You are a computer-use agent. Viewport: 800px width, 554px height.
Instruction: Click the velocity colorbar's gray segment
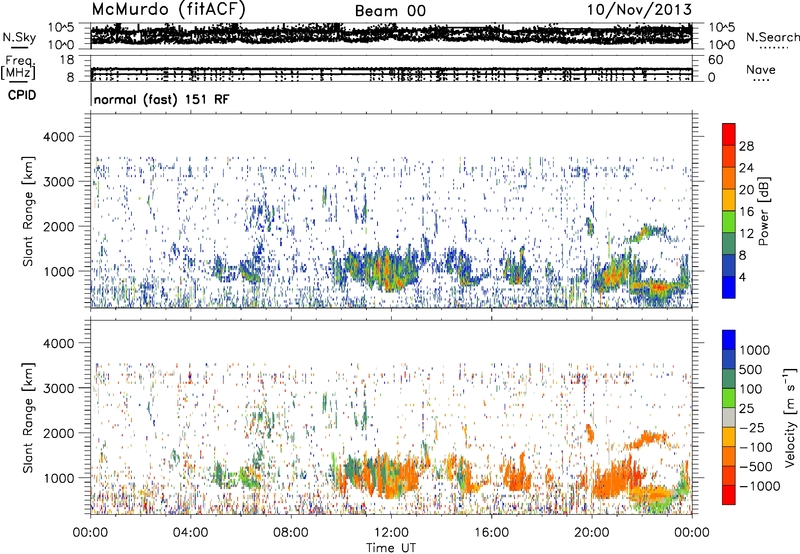pyautogui.click(x=729, y=418)
